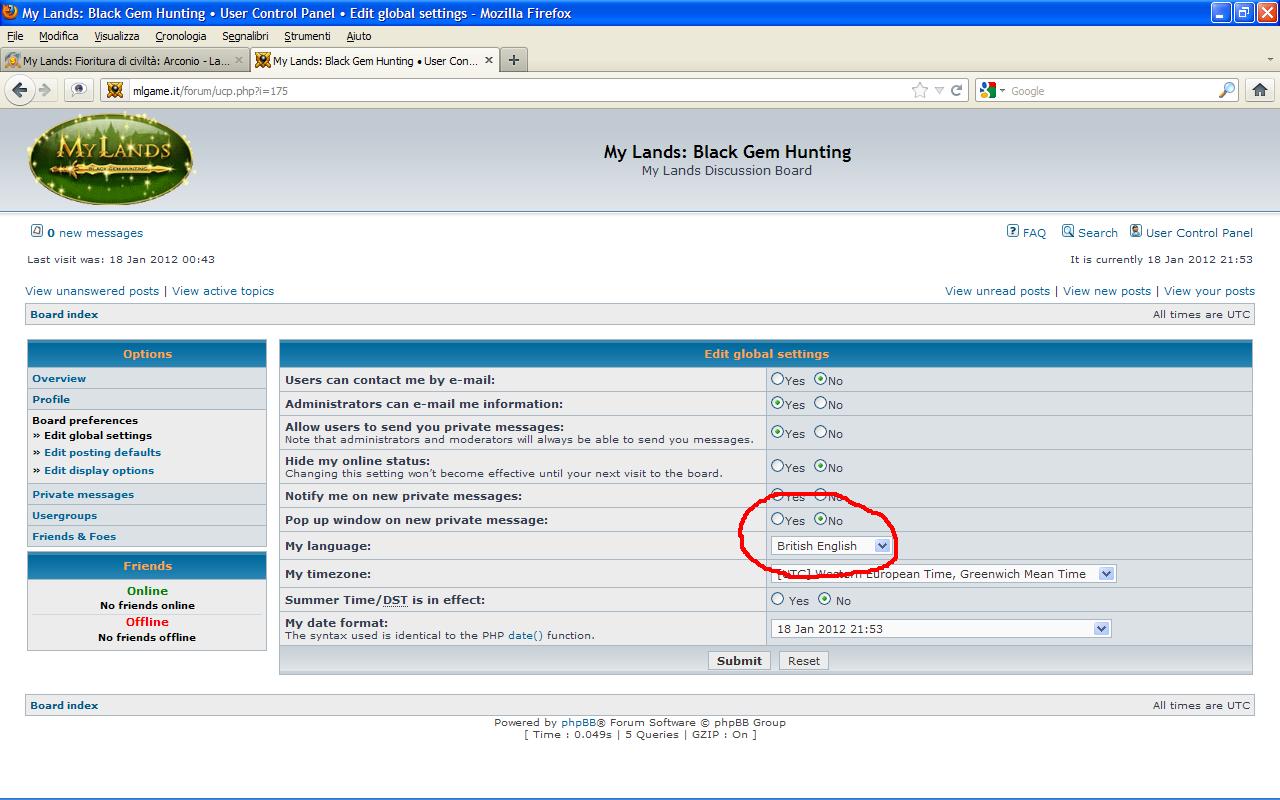Open a new browser tab with plus button

click(513, 60)
